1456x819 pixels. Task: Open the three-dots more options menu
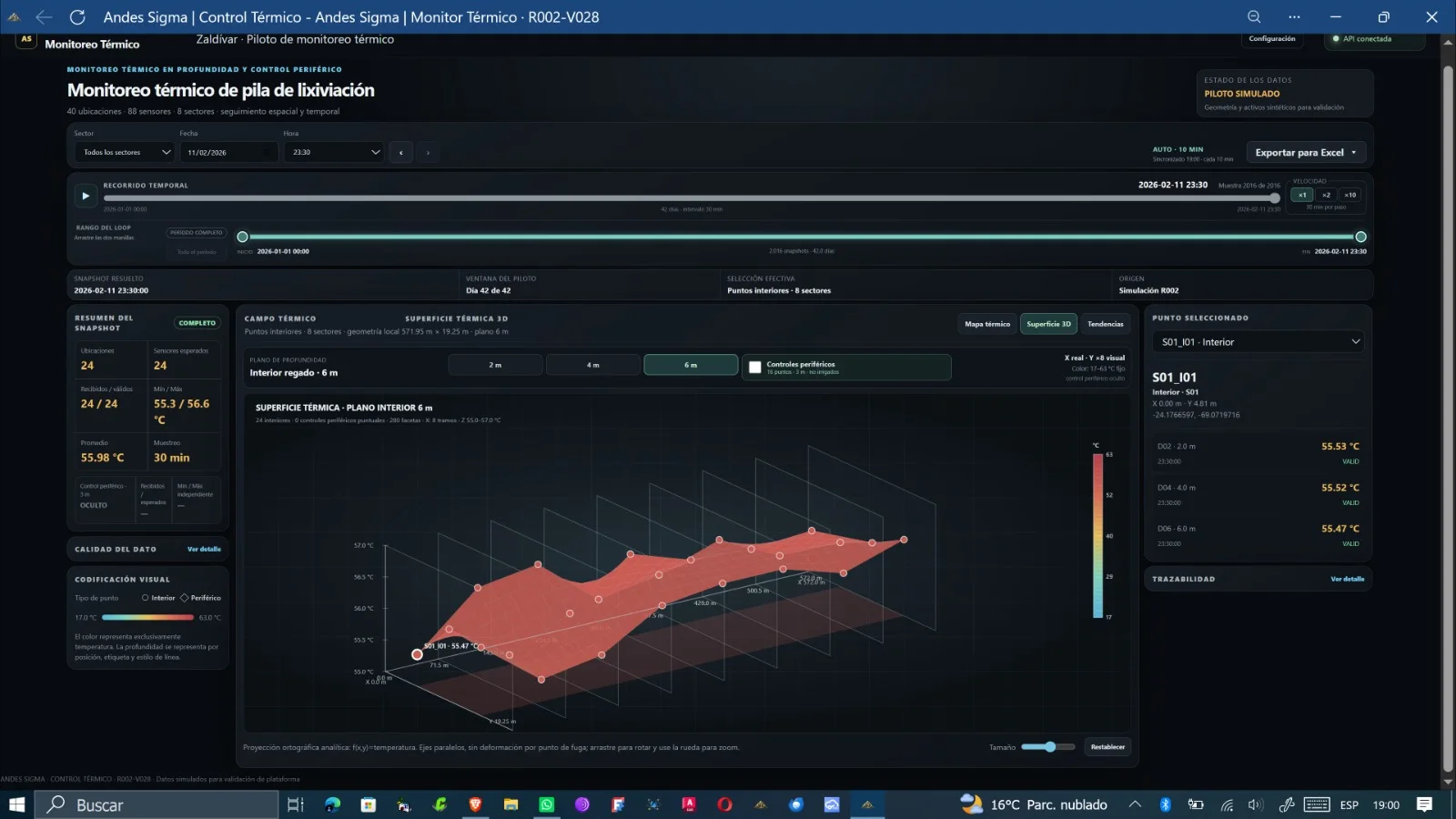click(x=1294, y=16)
